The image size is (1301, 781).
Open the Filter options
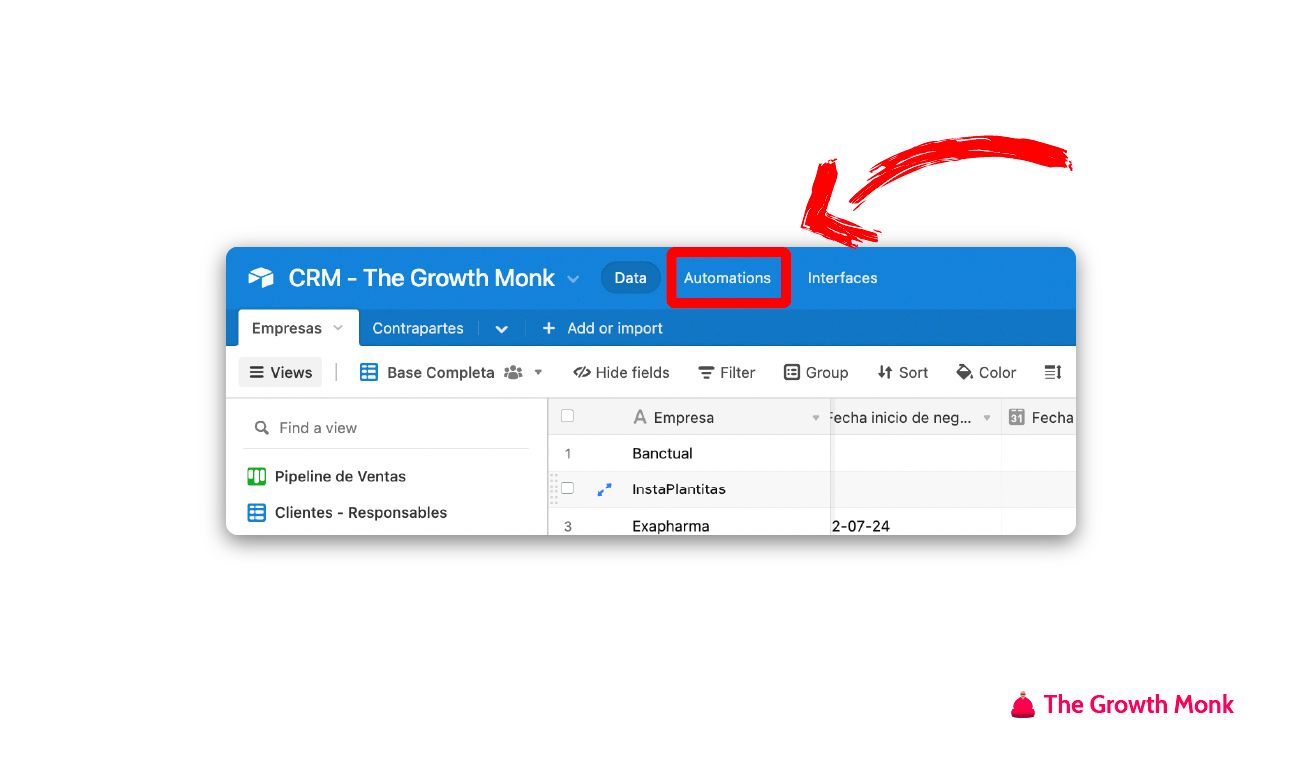(x=727, y=372)
